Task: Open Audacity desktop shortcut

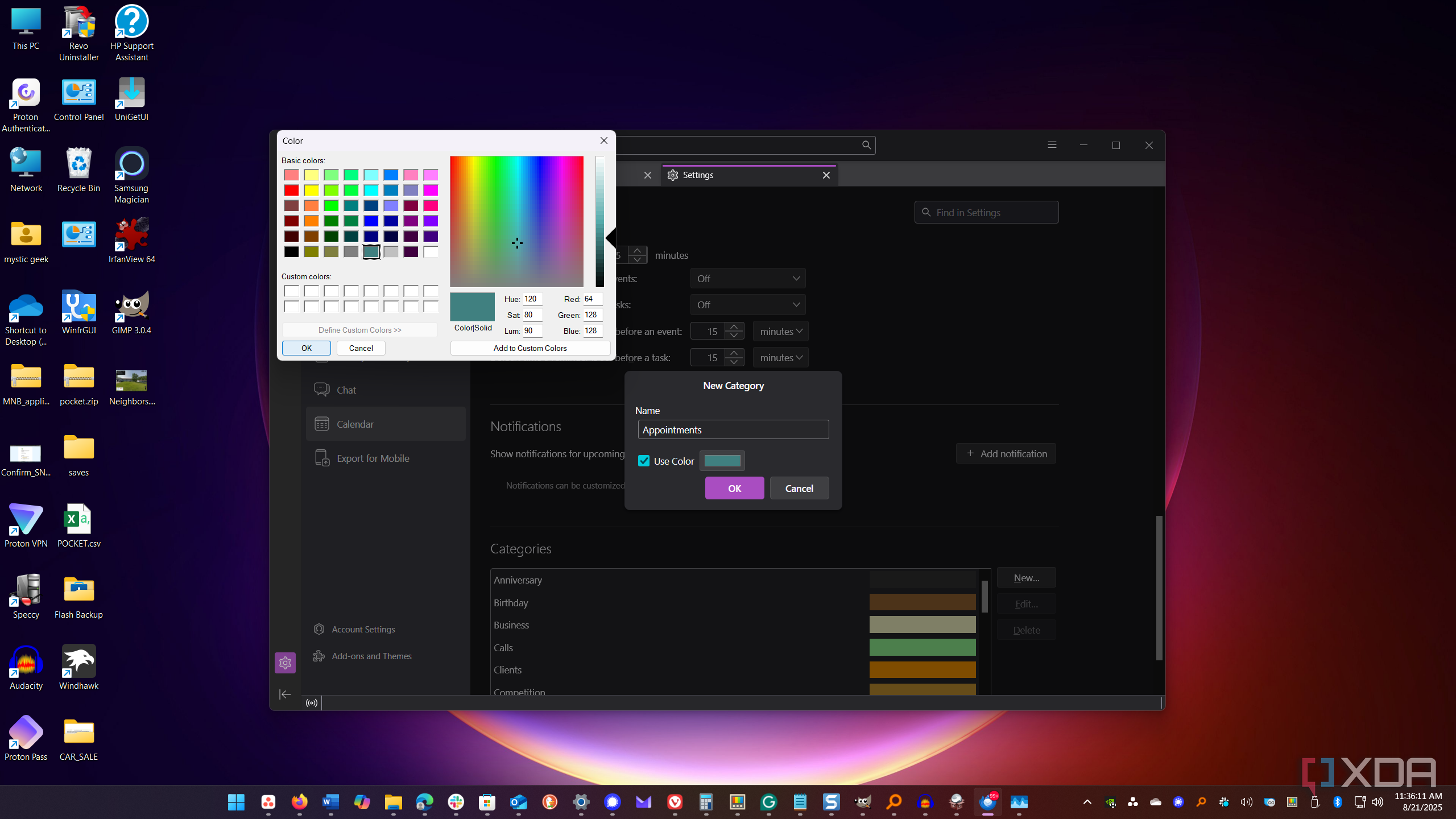Action: tap(26, 668)
